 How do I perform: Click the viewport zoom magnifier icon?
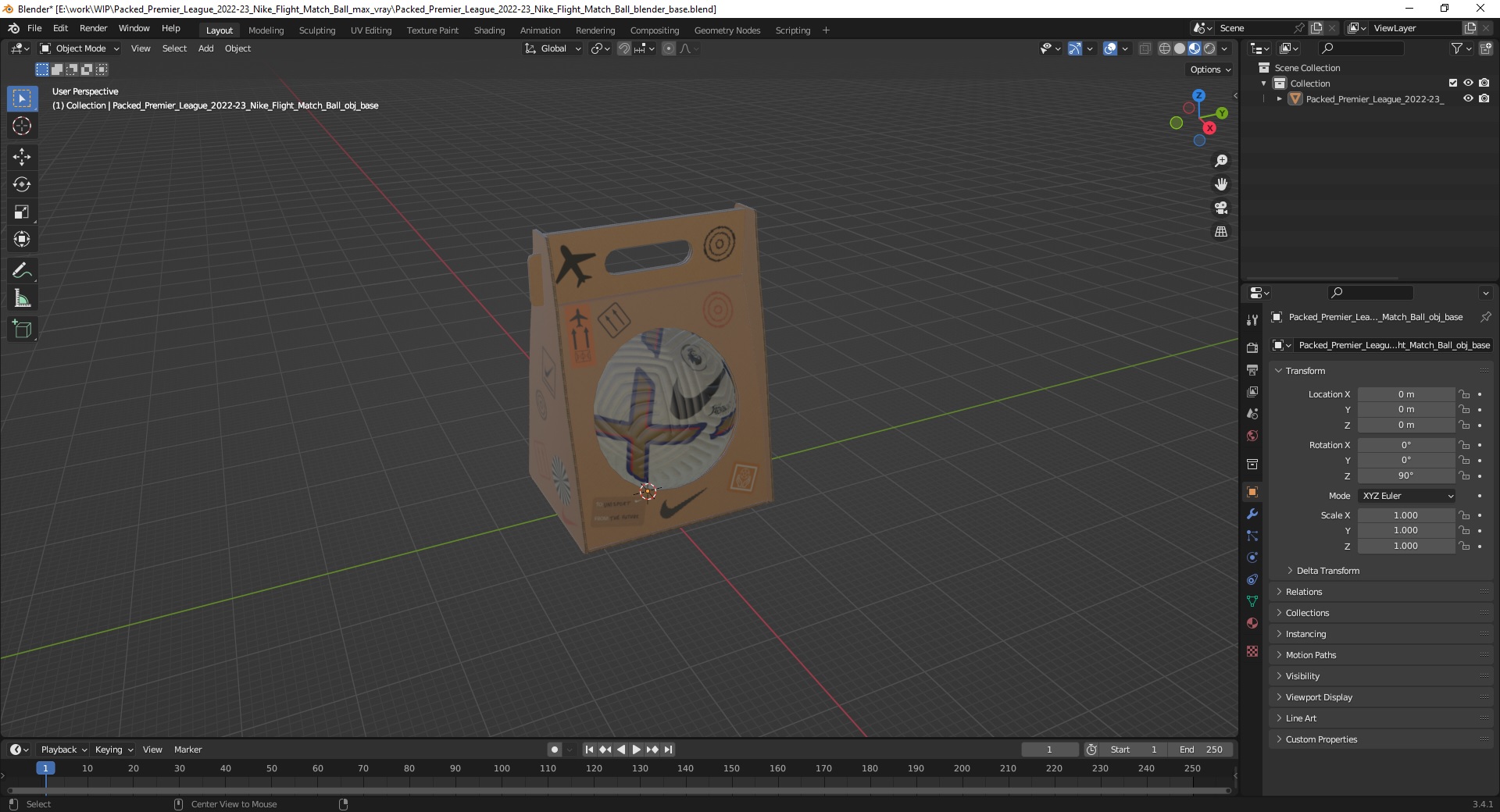point(1220,161)
